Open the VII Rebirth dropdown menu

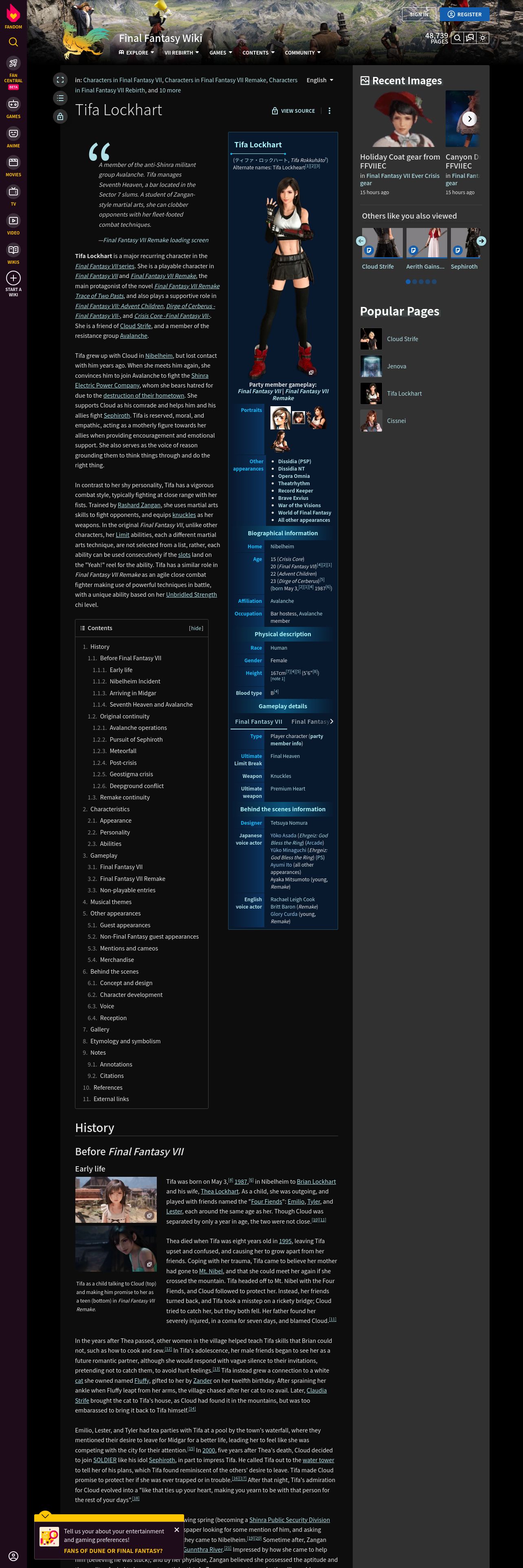181,53
